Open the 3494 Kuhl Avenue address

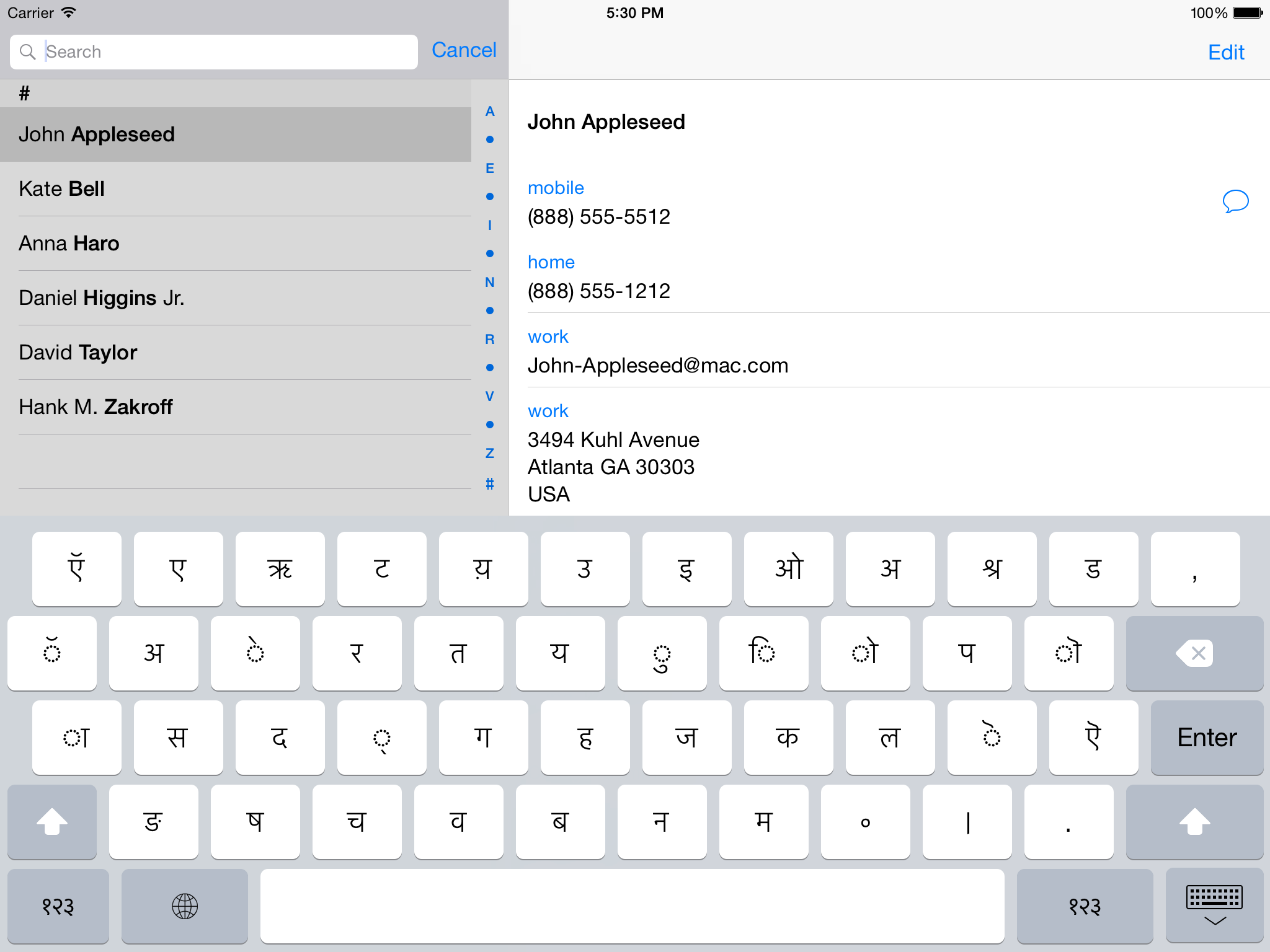pyautogui.click(x=613, y=467)
